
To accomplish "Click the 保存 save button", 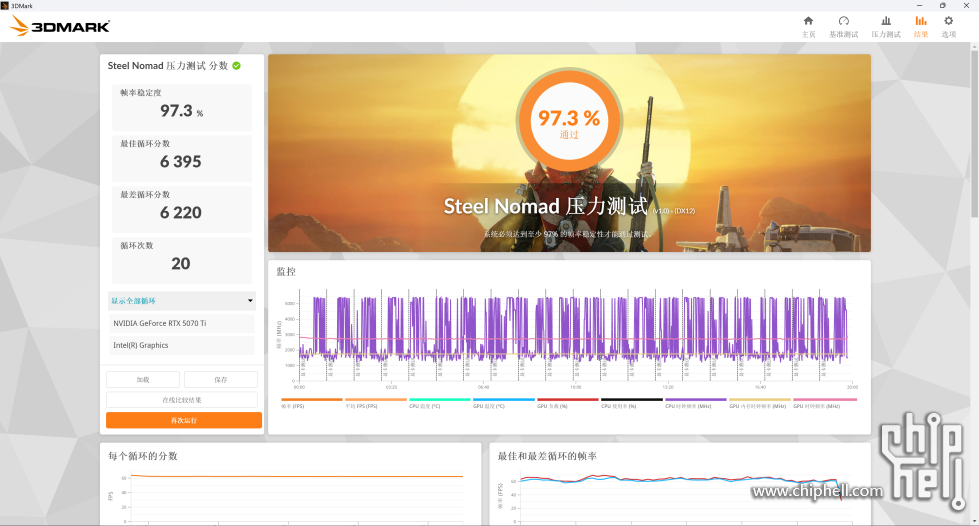I will tap(220, 379).
